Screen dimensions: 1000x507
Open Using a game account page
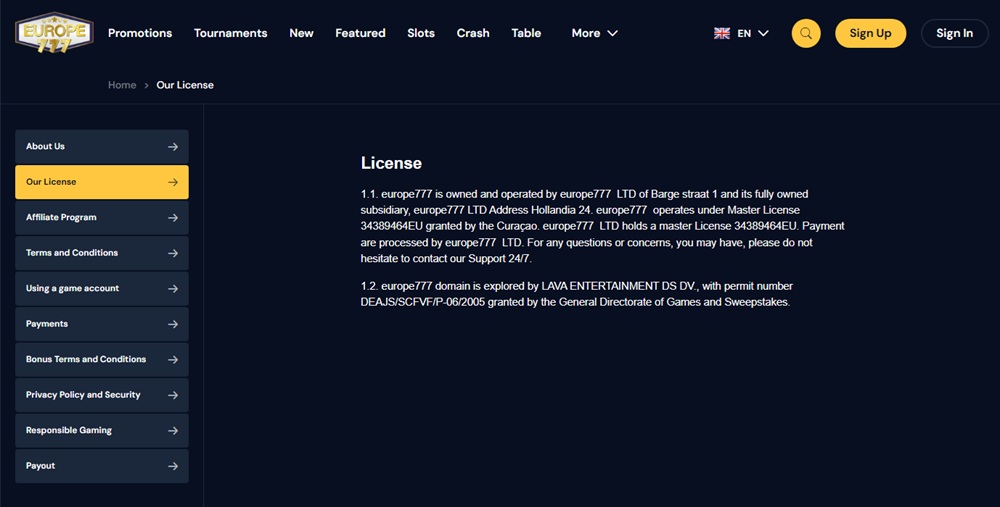102,289
